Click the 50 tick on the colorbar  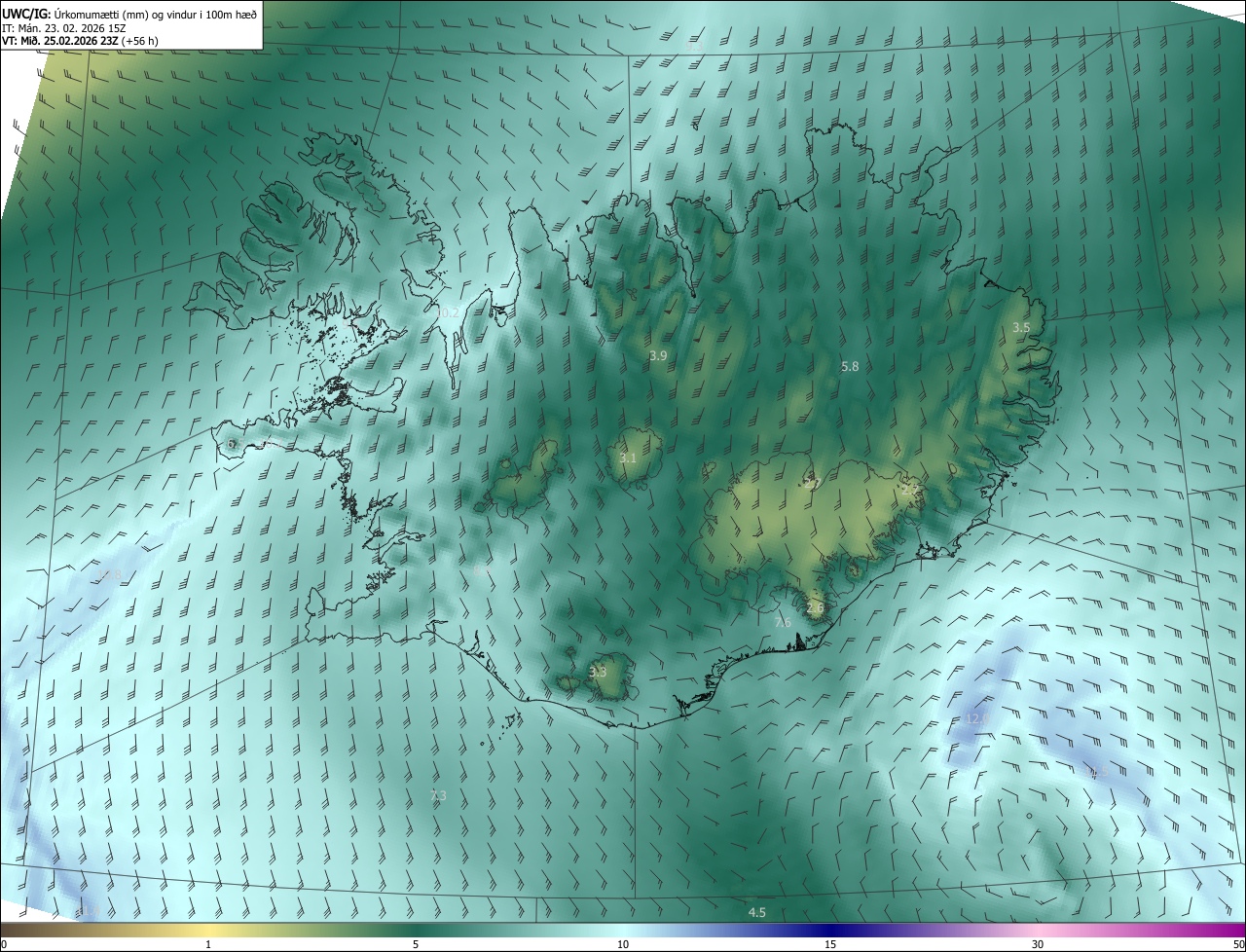pos(1238,944)
